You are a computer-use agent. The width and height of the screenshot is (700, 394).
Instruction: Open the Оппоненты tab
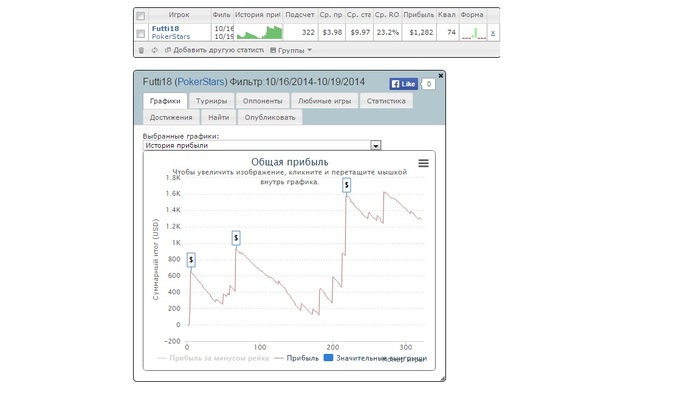coord(262,101)
